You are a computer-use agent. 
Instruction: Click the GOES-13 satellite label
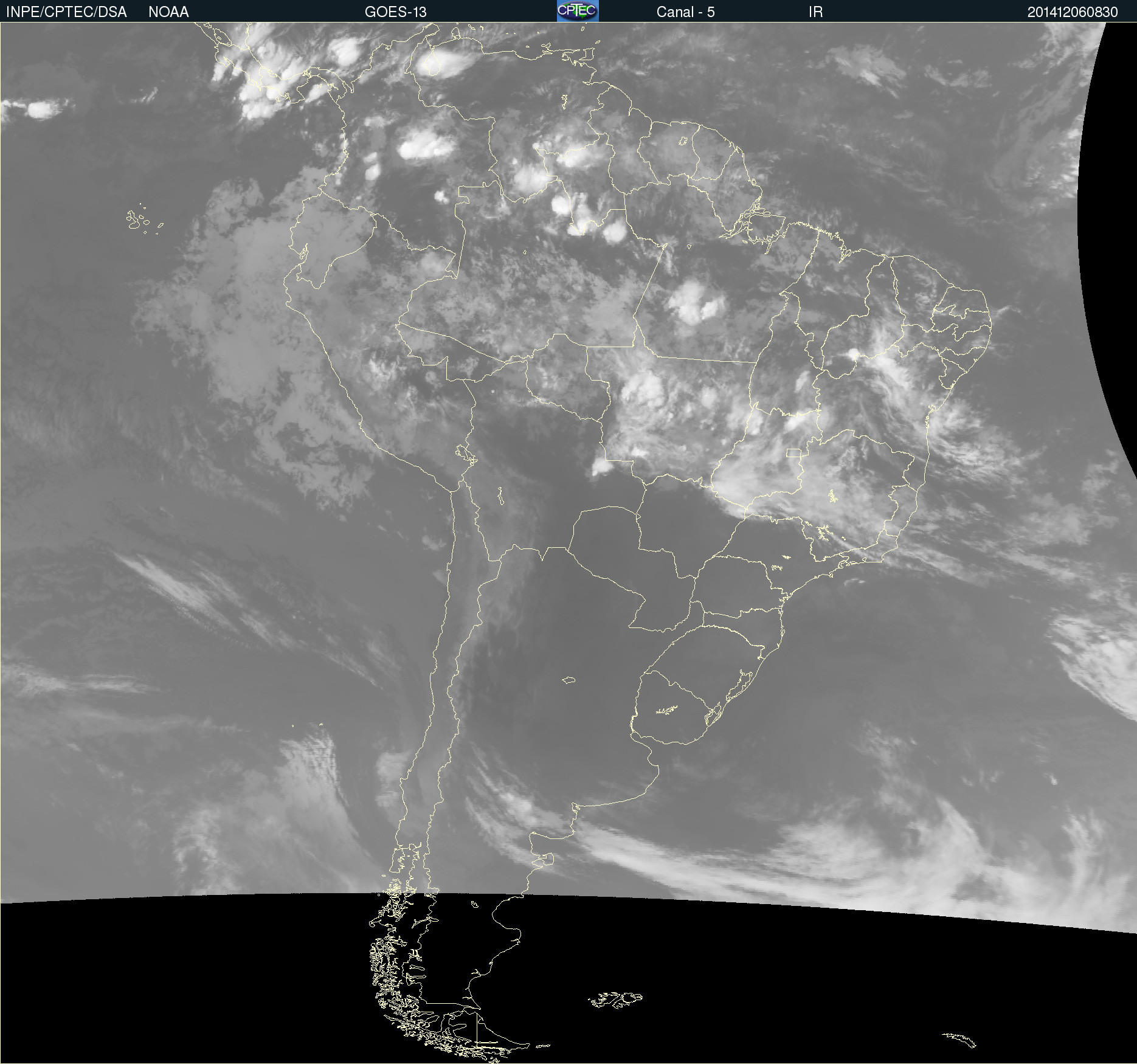(x=396, y=12)
